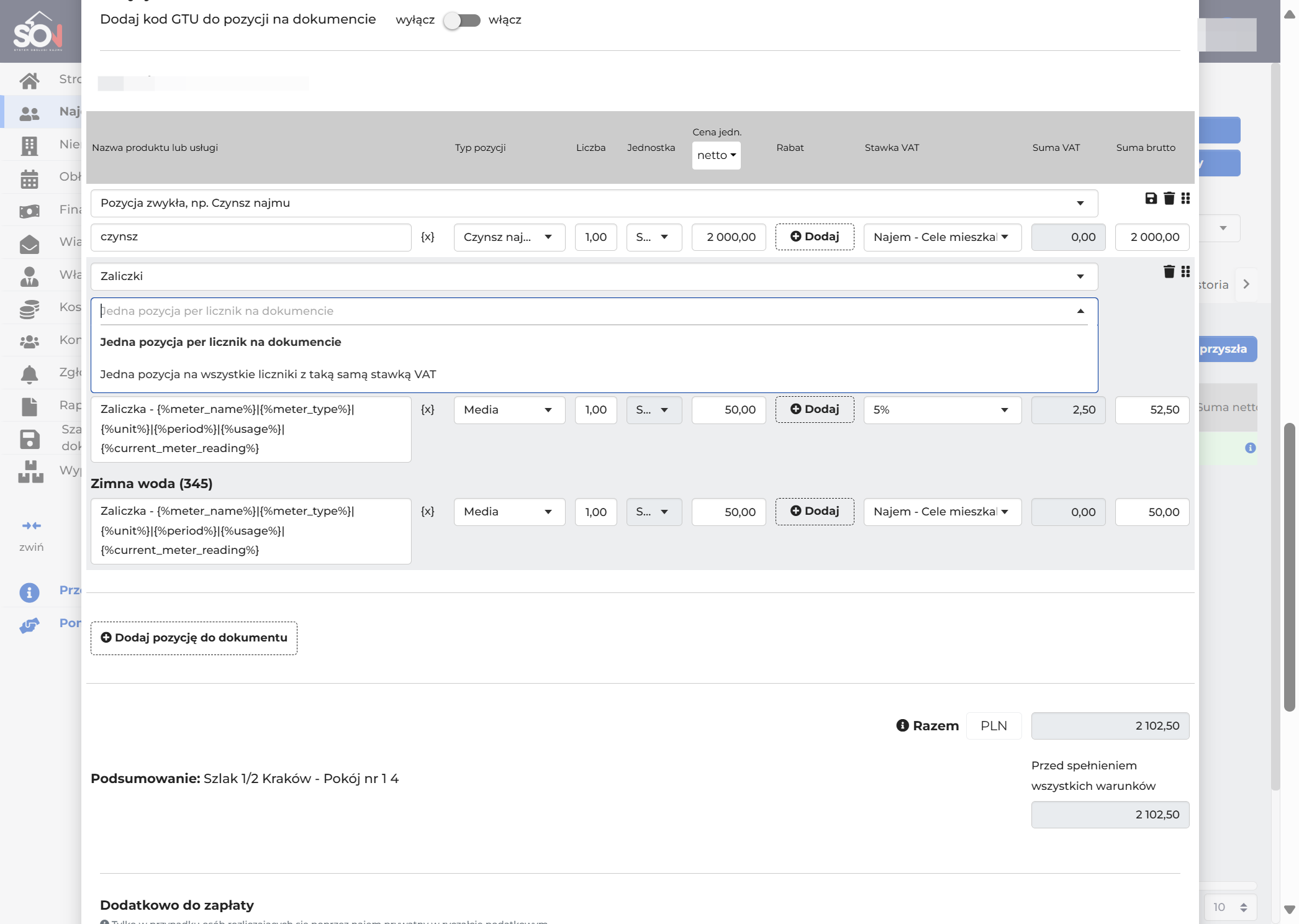Click the drag grid icon on Zaliczki row

[1185, 271]
